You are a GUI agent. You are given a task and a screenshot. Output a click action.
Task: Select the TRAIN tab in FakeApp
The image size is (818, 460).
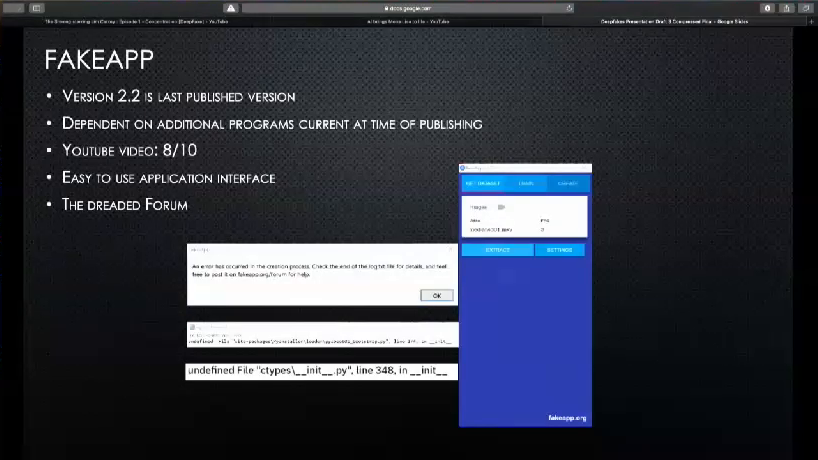(x=526, y=184)
